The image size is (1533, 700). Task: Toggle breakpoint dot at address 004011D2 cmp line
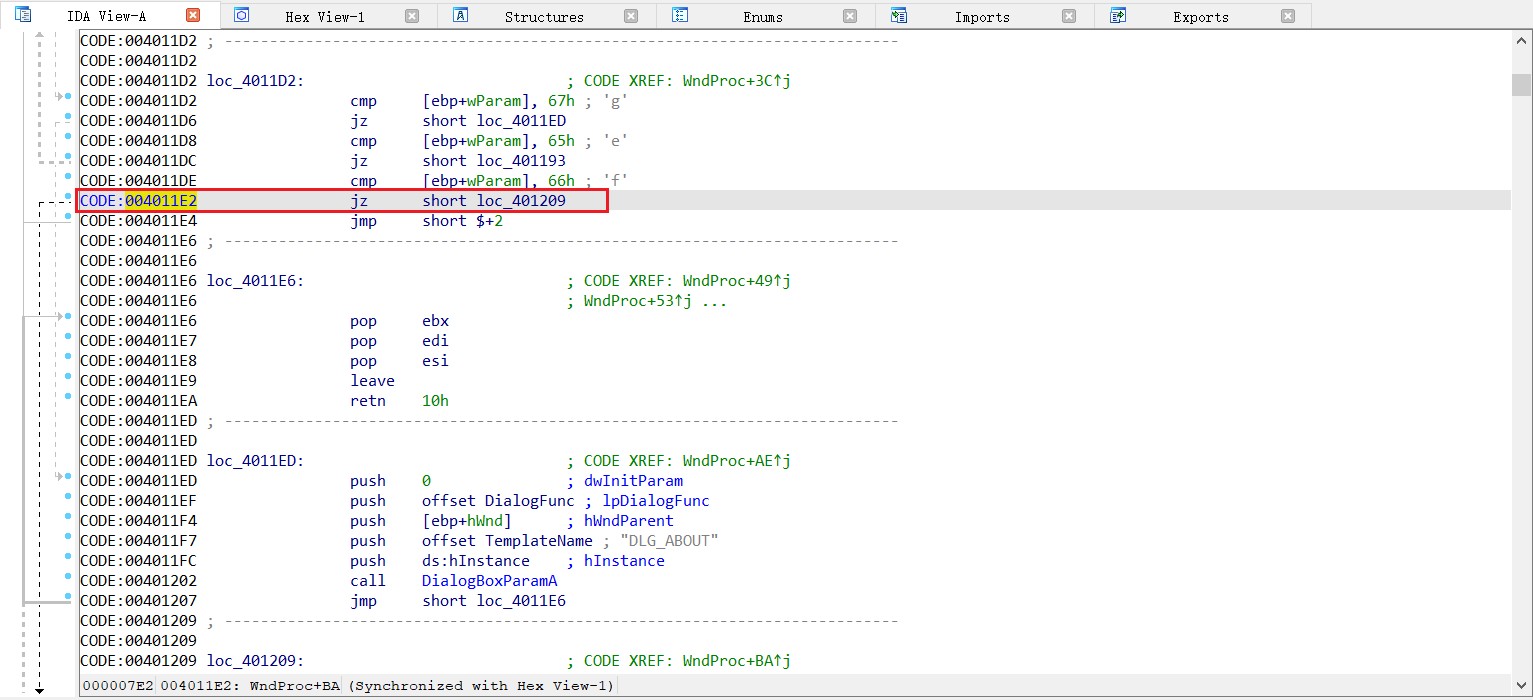tap(68, 97)
